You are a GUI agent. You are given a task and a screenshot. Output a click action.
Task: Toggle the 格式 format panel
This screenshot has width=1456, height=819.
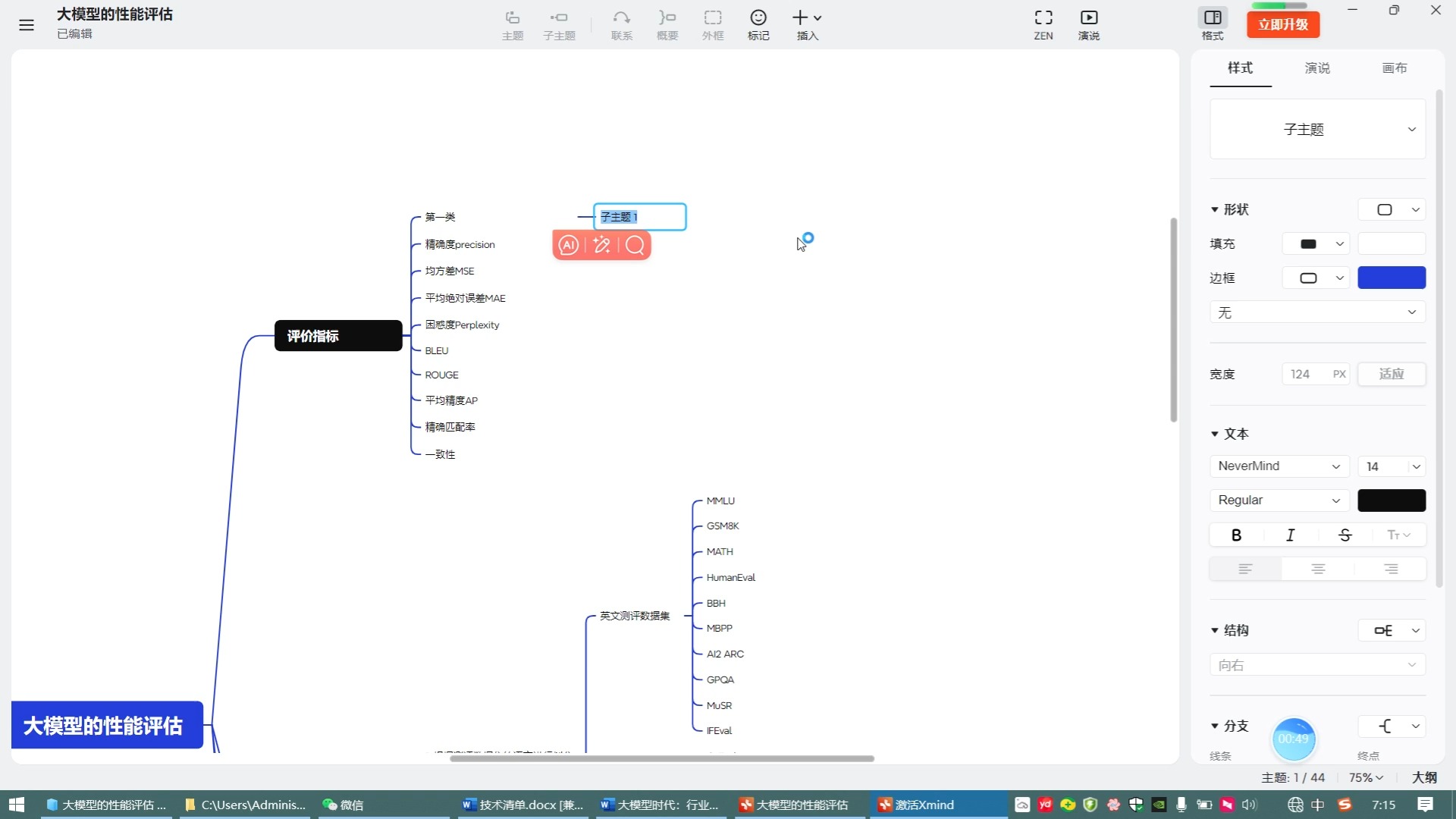(x=1213, y=25)
